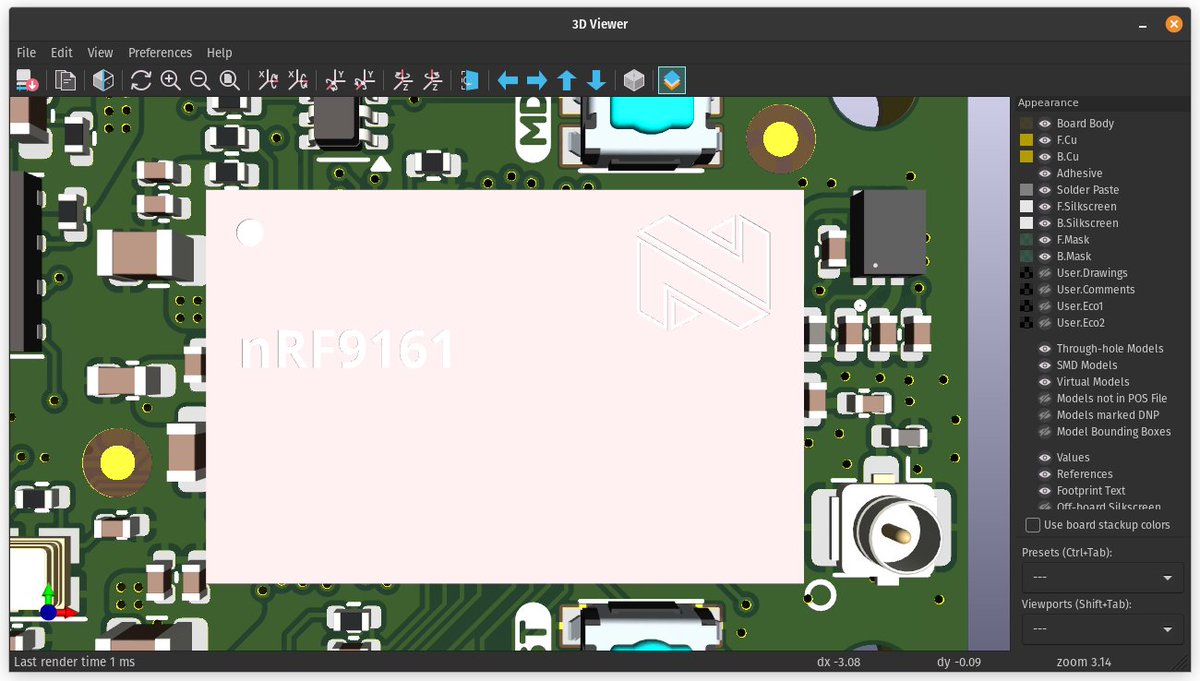Viewport: 1200px width, 681px height.
Task: Click the F.Mask green color swatch
Action: pyautogui.click(x=1026, y=240)
